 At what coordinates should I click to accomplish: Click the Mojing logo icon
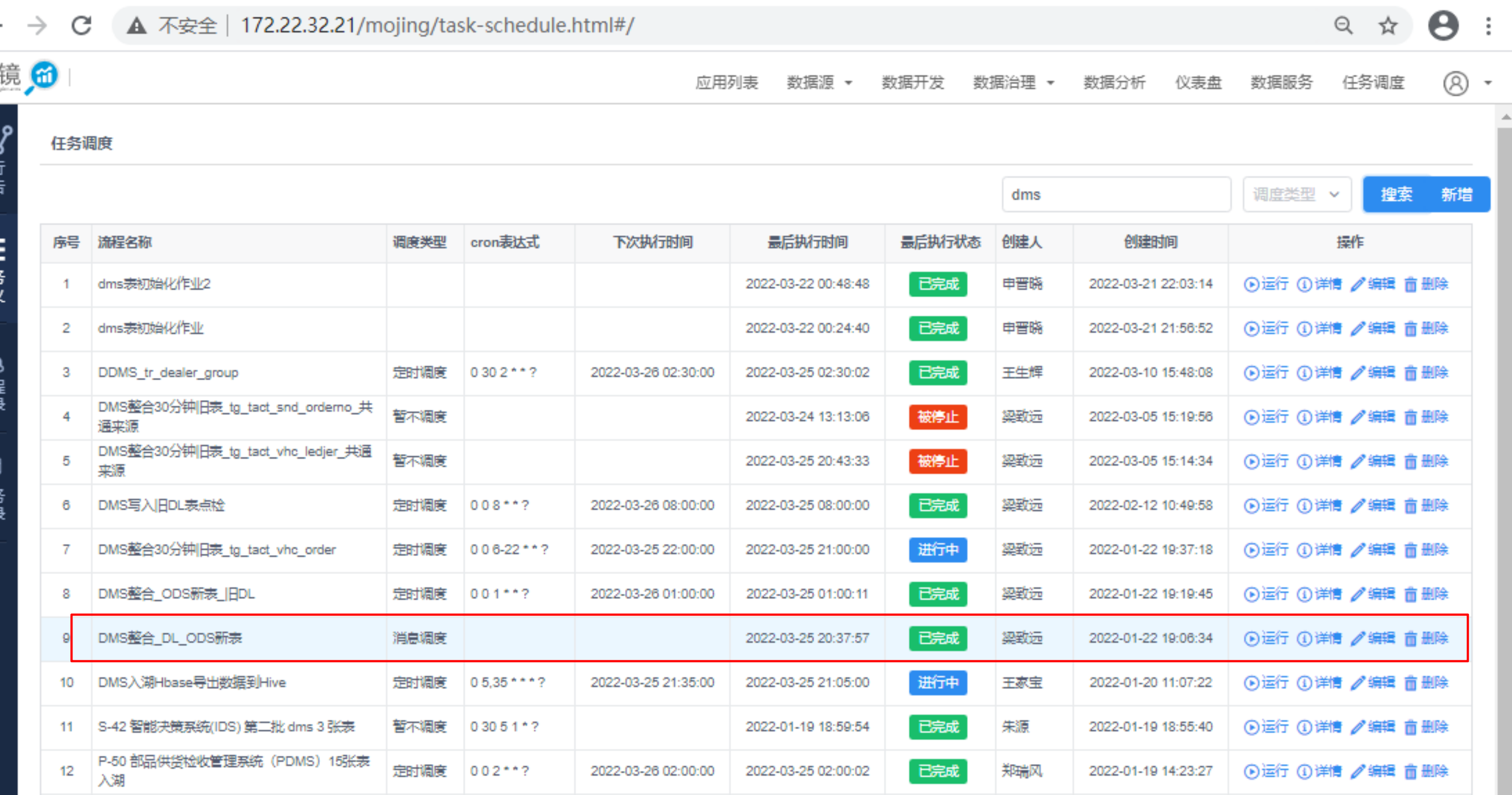tap(44, 76)
